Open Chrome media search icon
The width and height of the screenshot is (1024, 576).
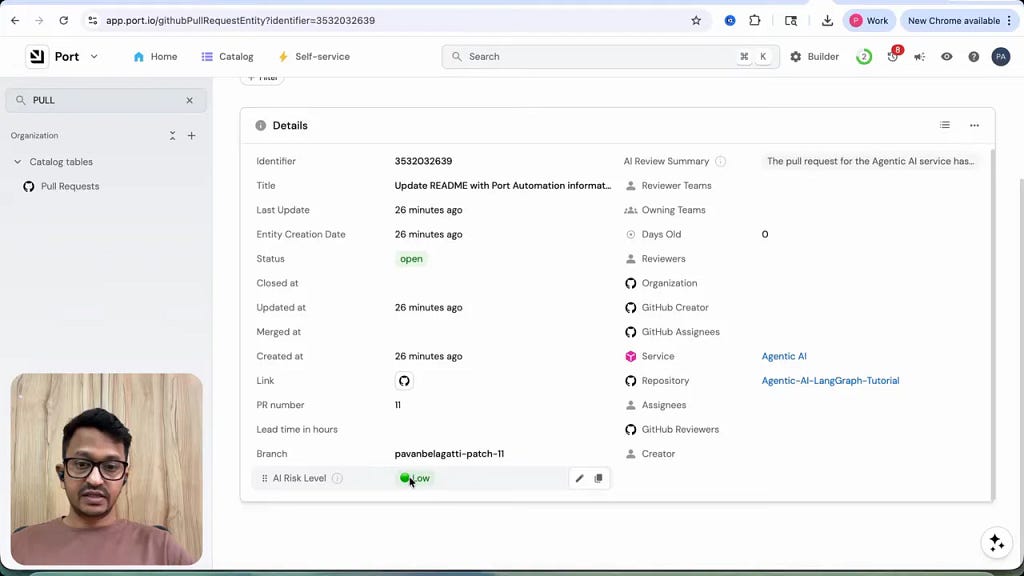[x=791, y=20]
